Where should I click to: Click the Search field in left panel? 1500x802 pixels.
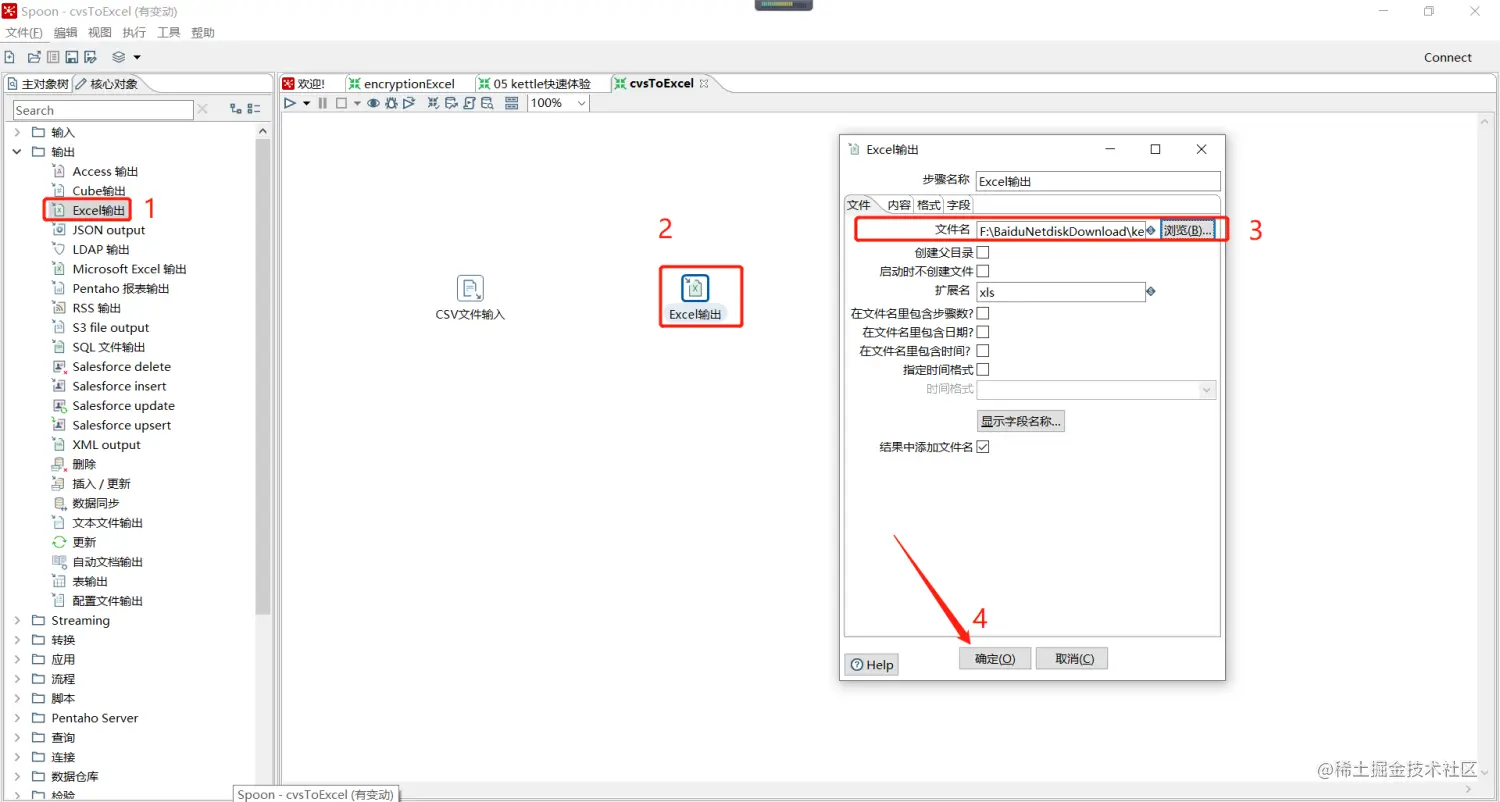[x=103, y=110]
